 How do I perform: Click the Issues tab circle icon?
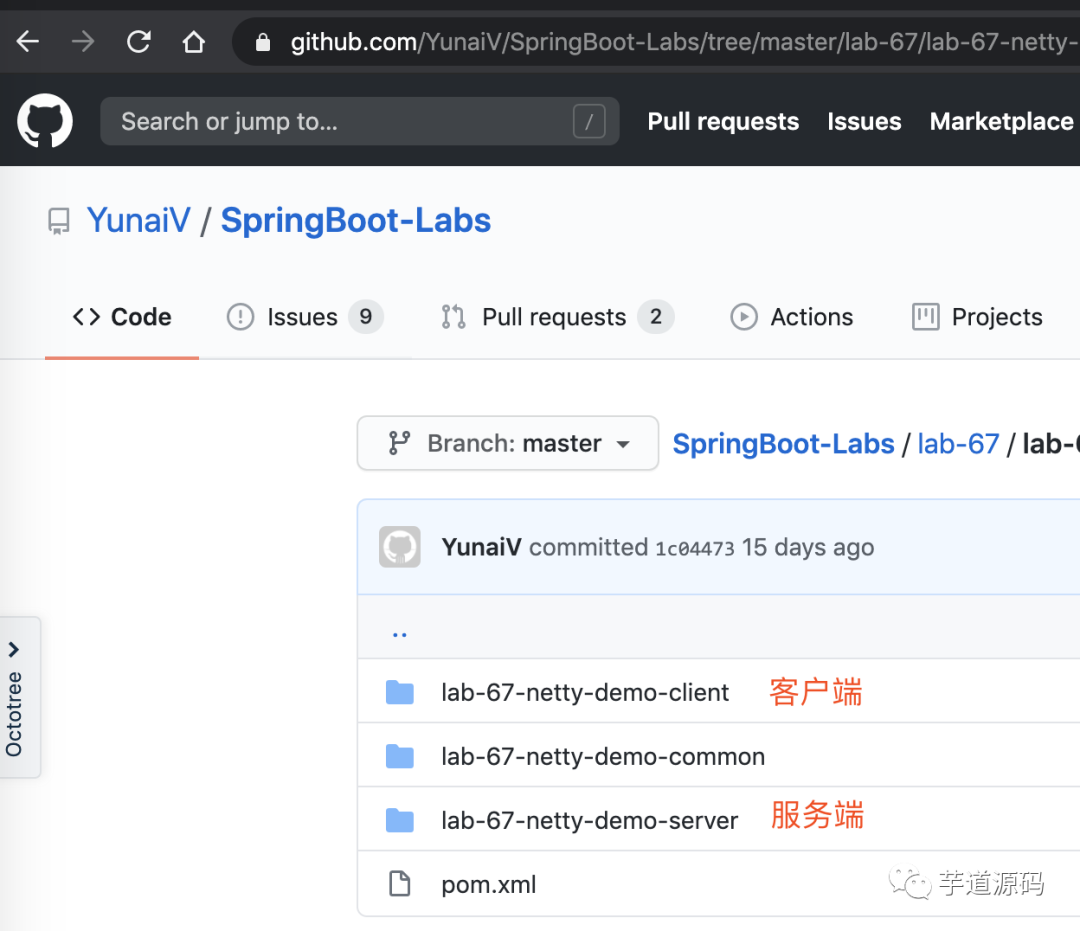tap(240, 317)
